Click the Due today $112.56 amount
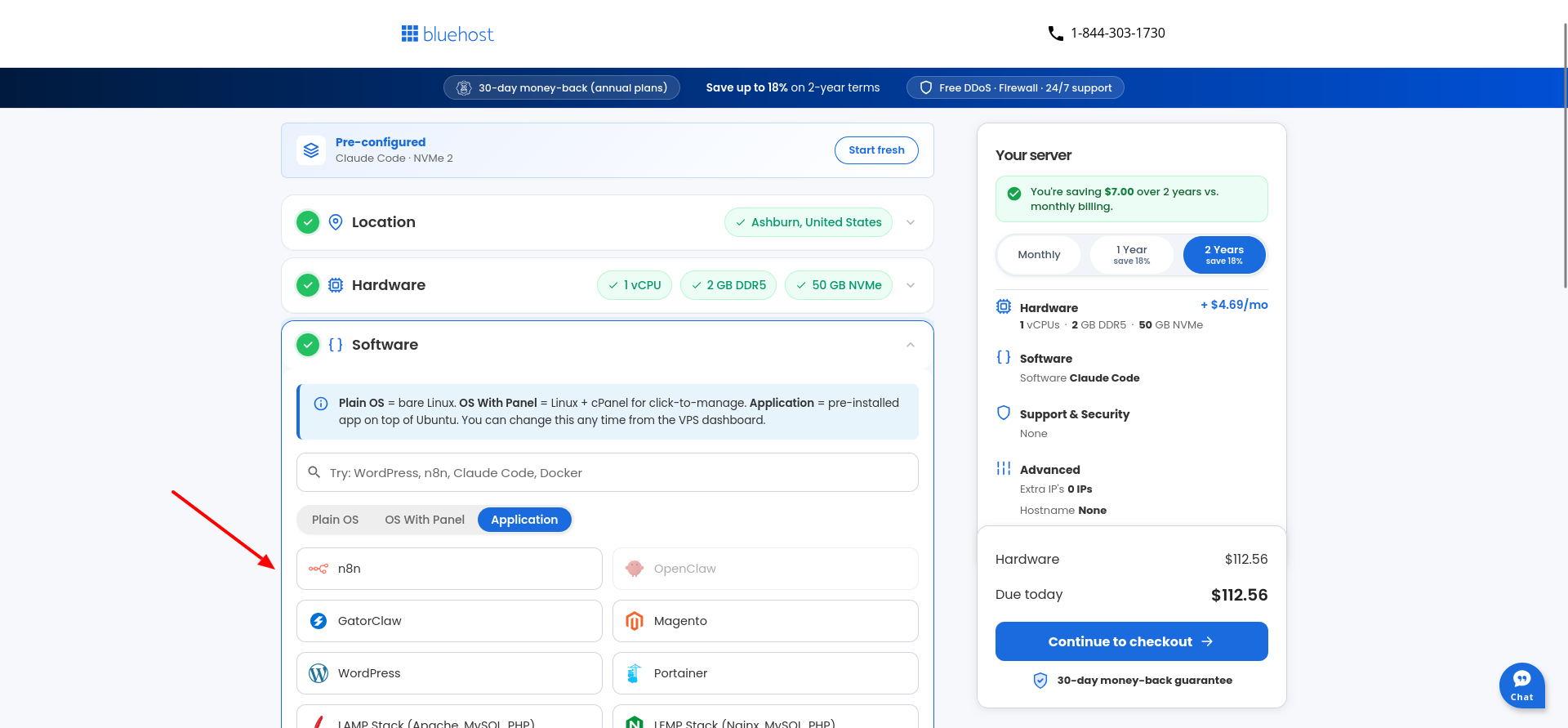The height and width of the screenshot is (728, 1568). pyautogui.click(x=1239, y=595)
